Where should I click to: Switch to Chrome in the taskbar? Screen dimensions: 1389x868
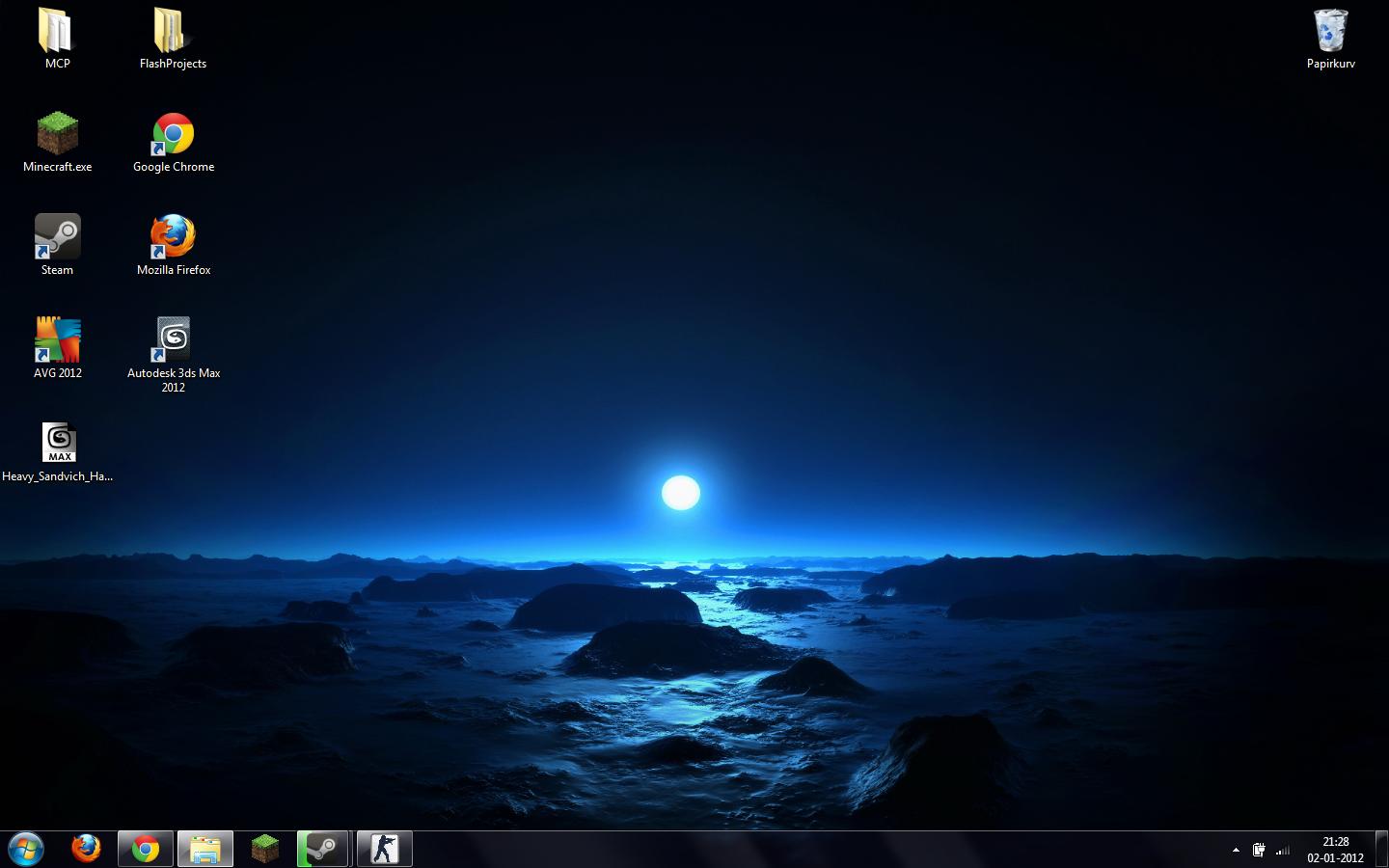146,849
